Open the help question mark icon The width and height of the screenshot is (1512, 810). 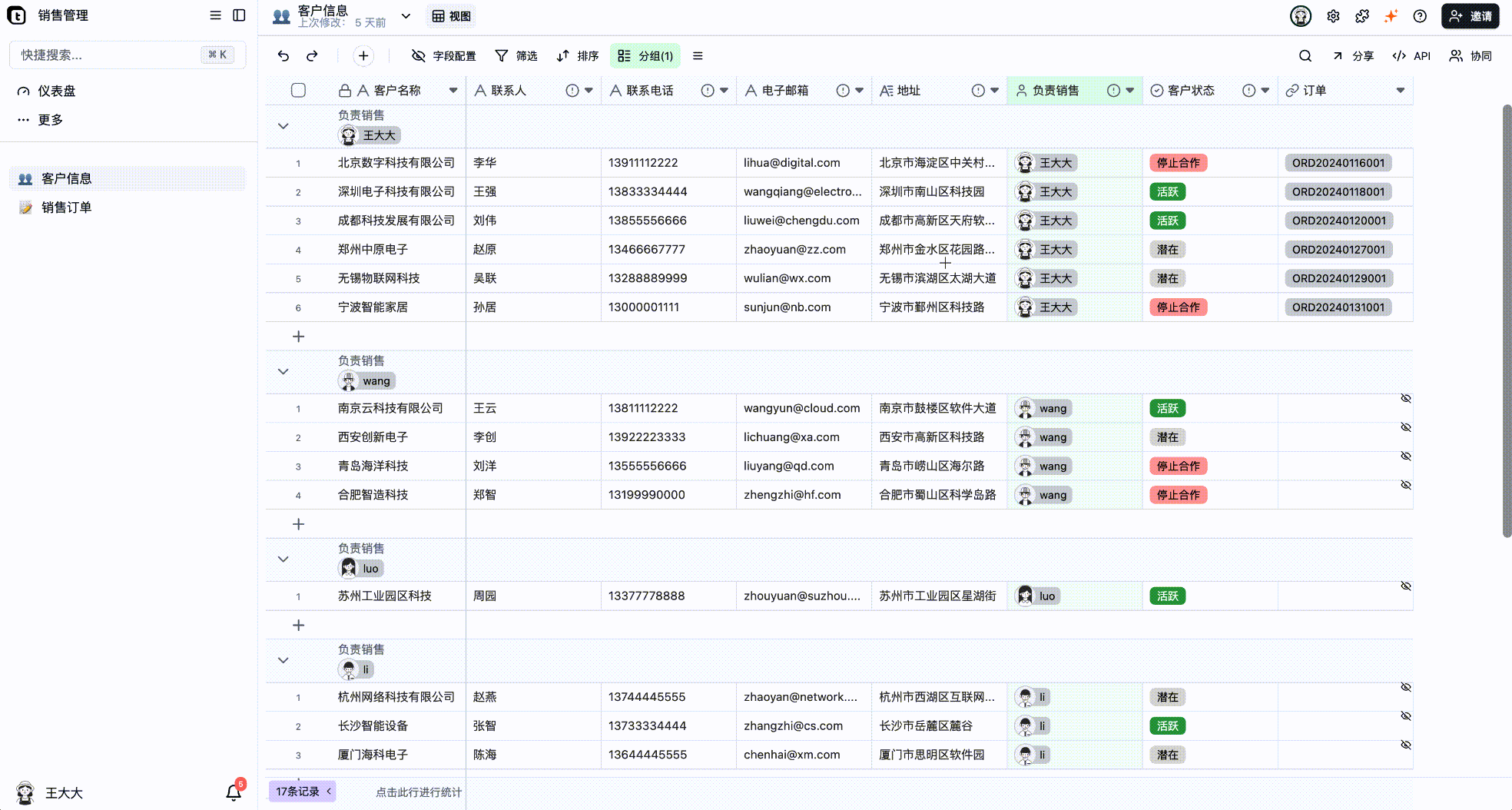point(1420,16)
